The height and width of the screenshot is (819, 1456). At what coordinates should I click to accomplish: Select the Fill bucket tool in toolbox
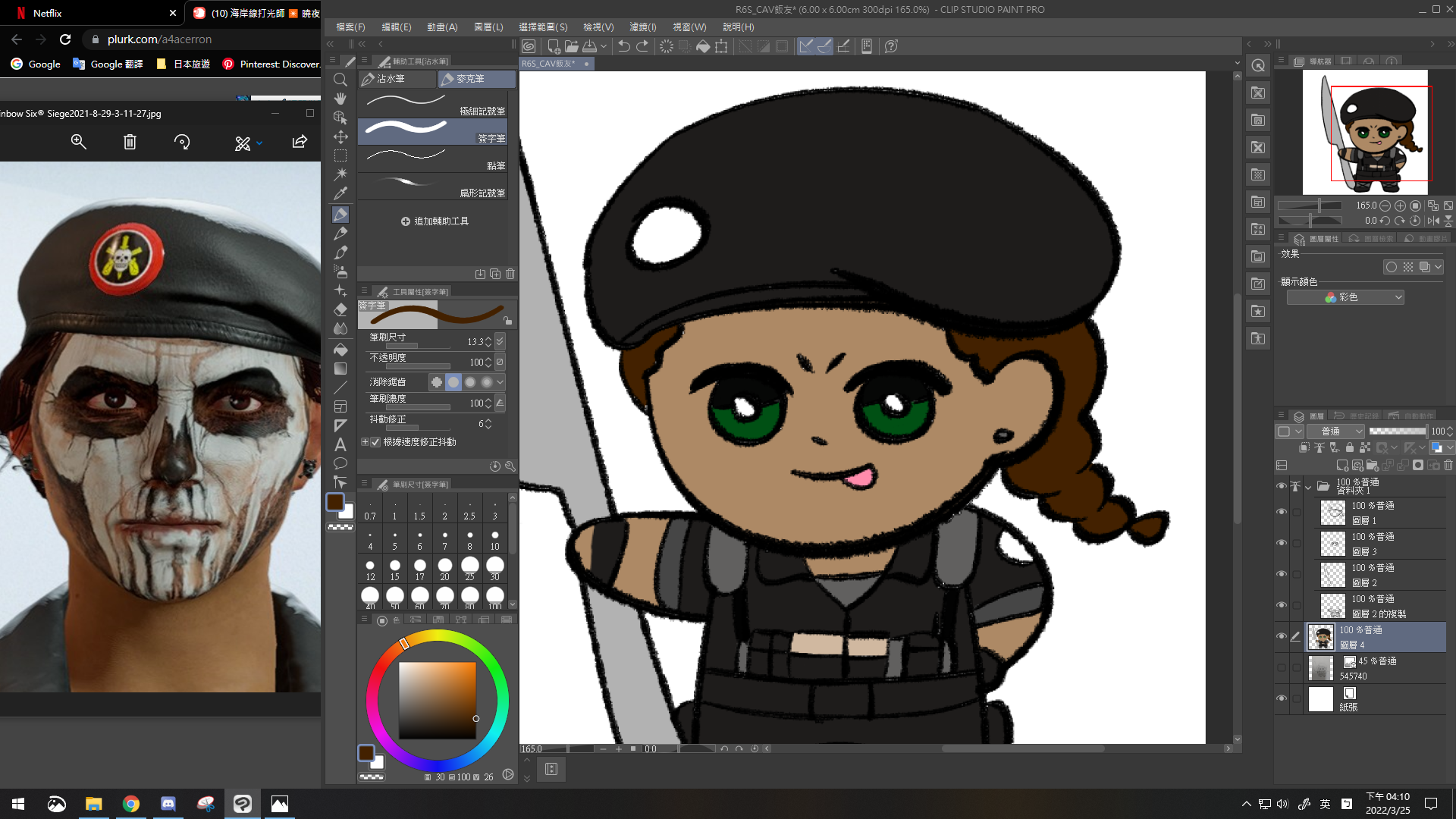pos(340,350)
